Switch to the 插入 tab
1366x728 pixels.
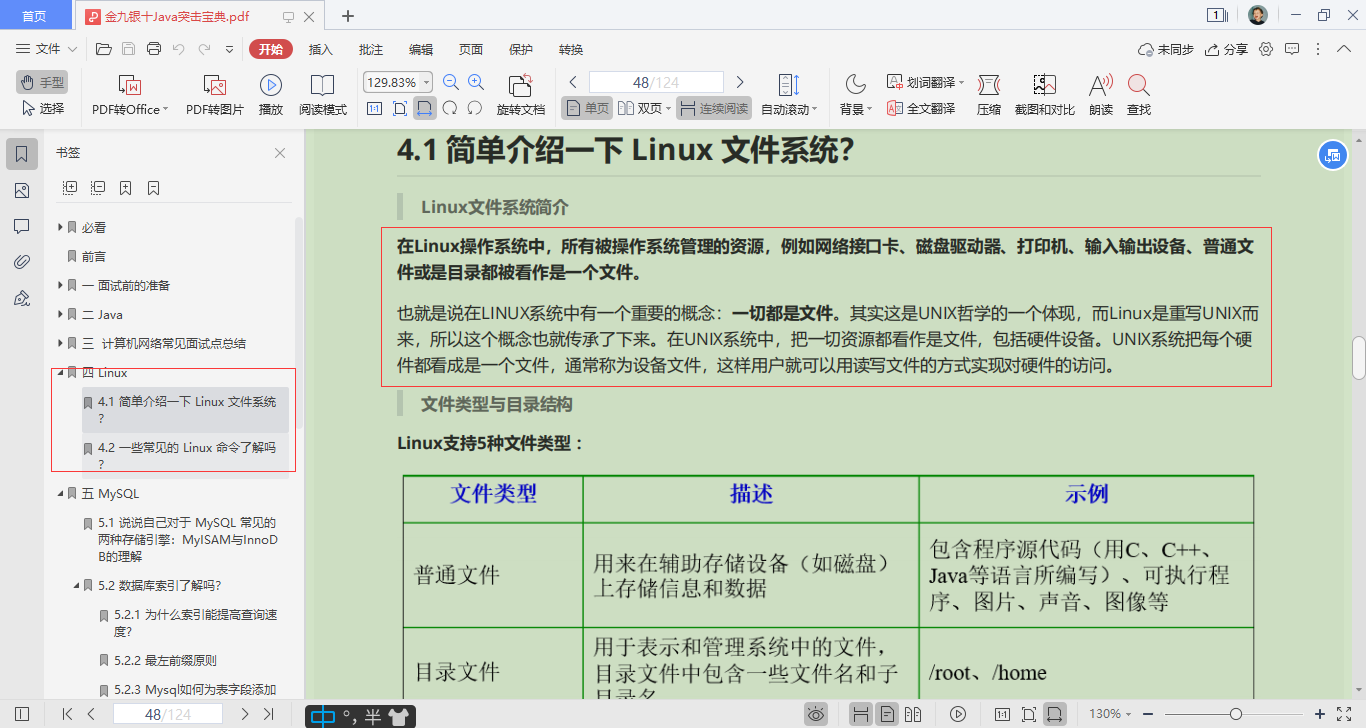tap(320, 49)
